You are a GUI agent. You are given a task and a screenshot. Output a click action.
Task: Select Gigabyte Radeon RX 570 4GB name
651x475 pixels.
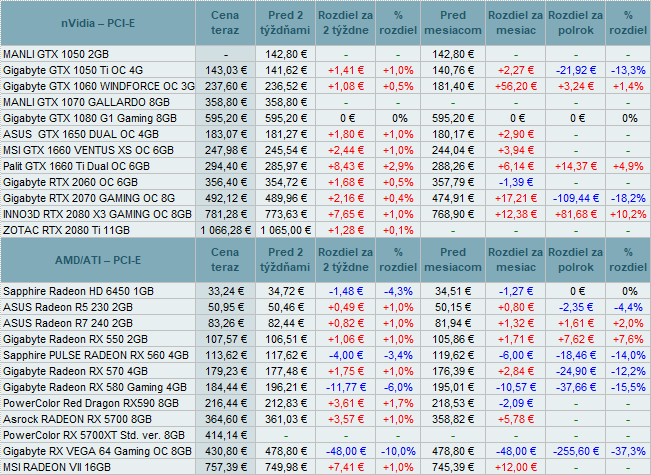coord(76,371)
